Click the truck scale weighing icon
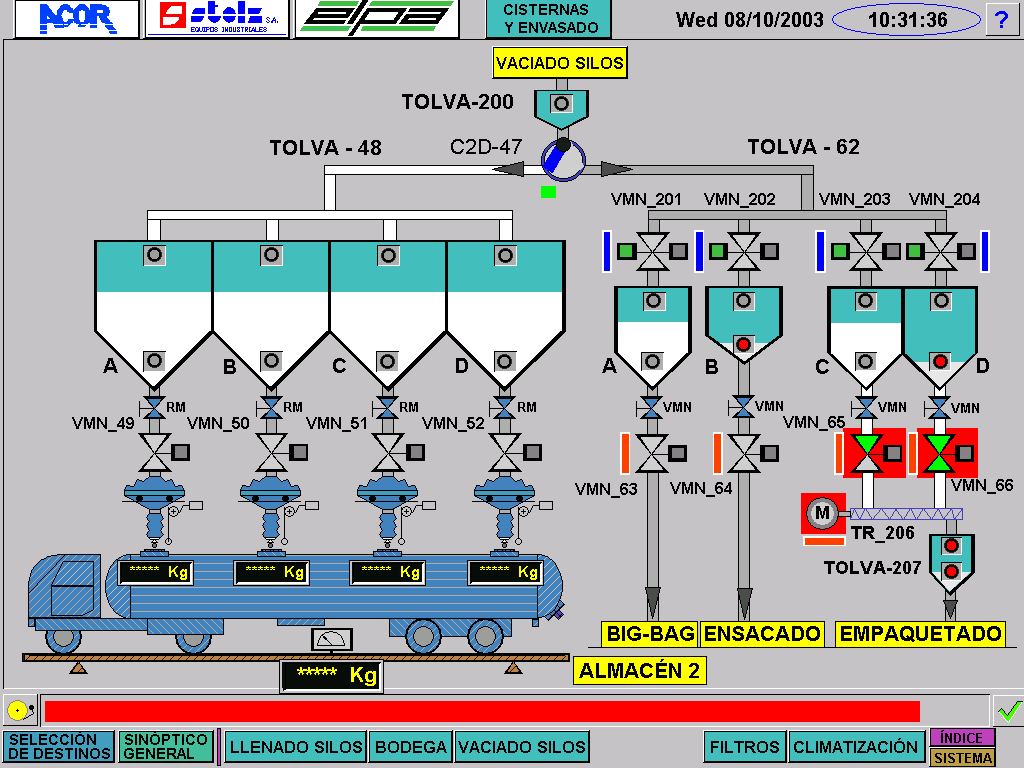The height and width of the screenshot is (768, 1024). point(329,639)
